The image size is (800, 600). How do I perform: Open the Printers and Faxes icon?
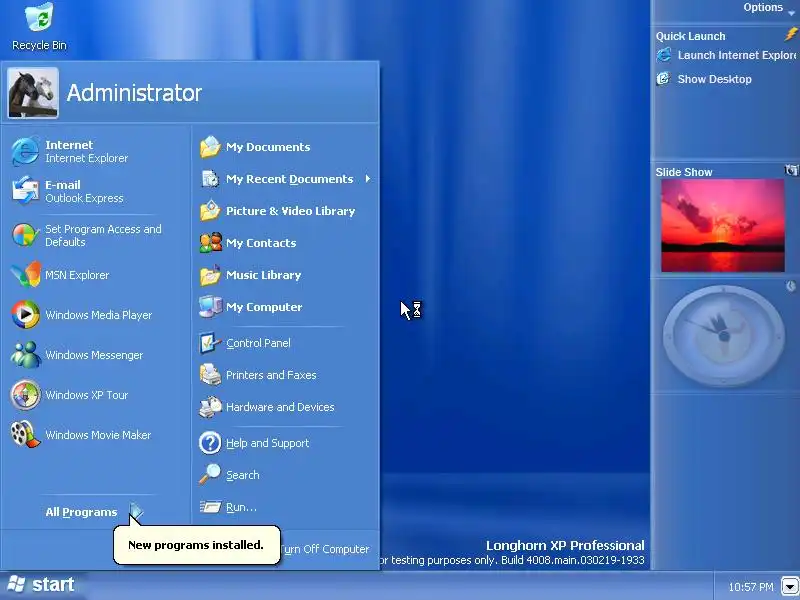210,375
